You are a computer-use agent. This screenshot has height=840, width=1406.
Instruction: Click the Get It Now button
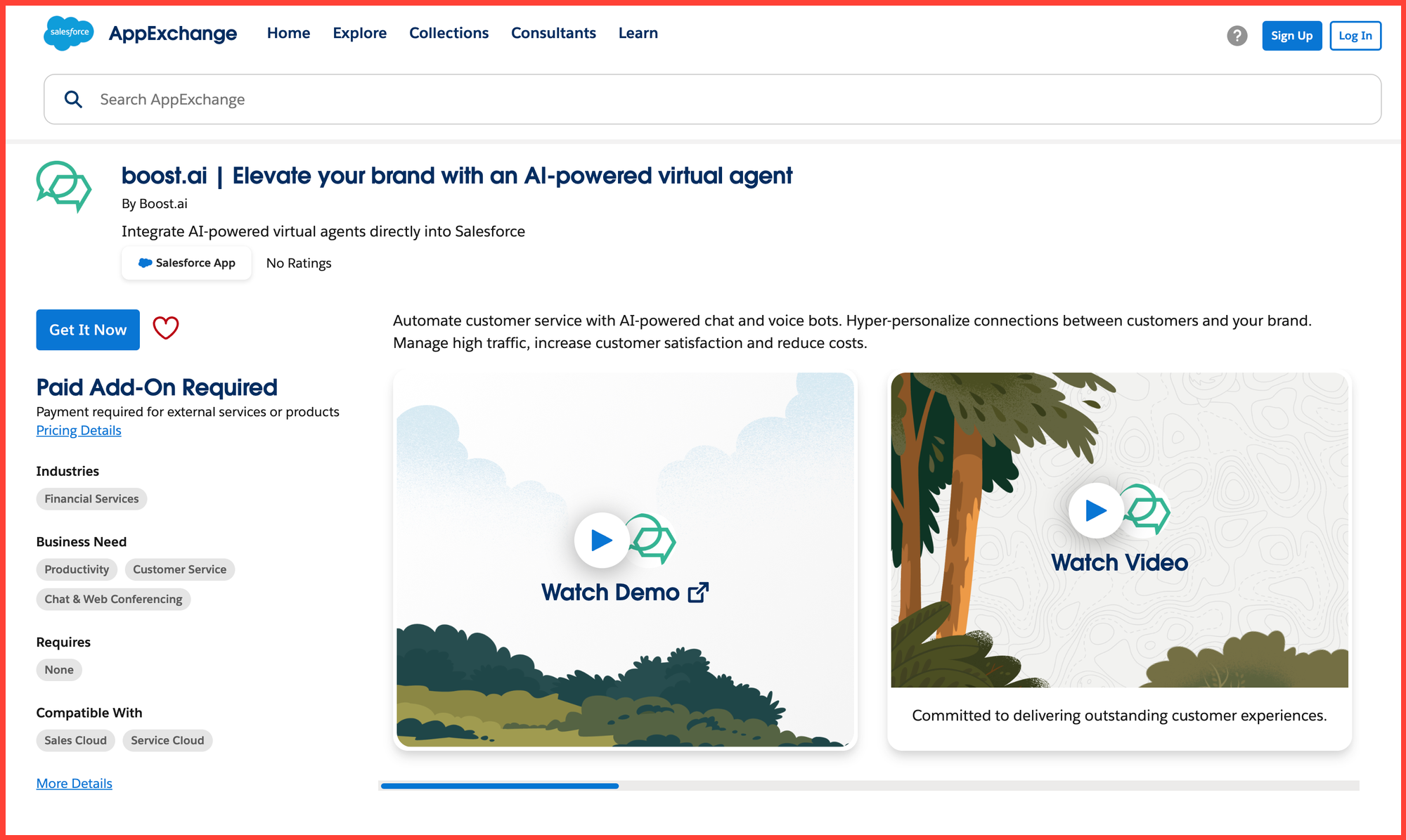click(x=87, y=329)
